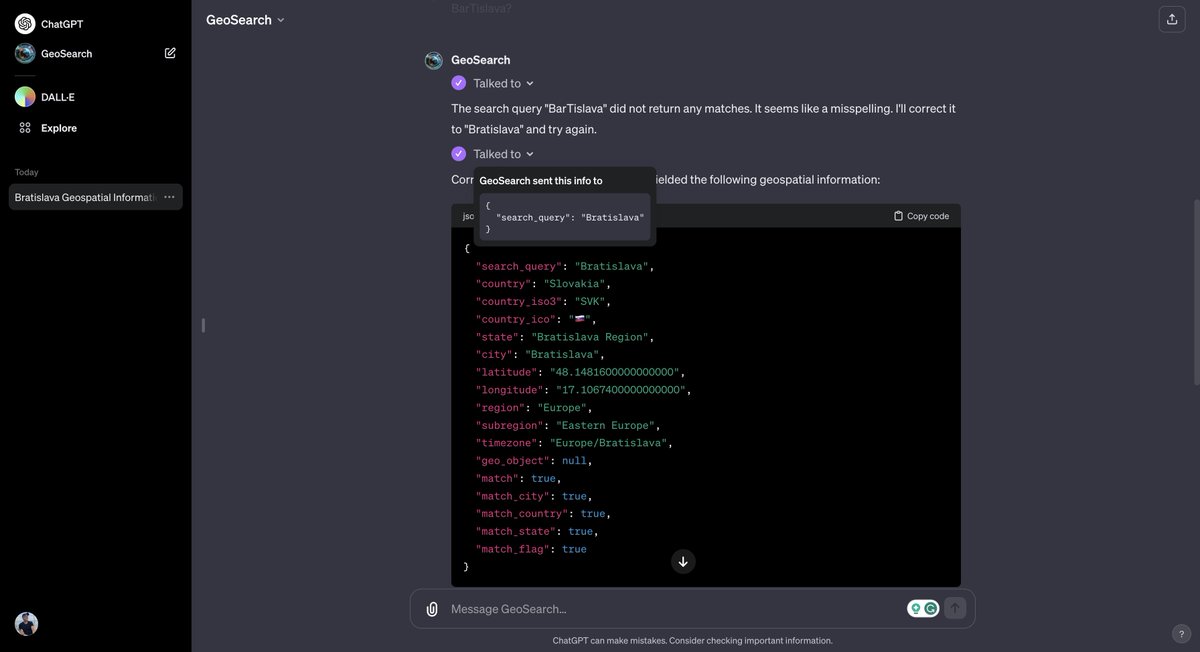Open ChatGPT home via the logo icon

(x=25, y=24)
